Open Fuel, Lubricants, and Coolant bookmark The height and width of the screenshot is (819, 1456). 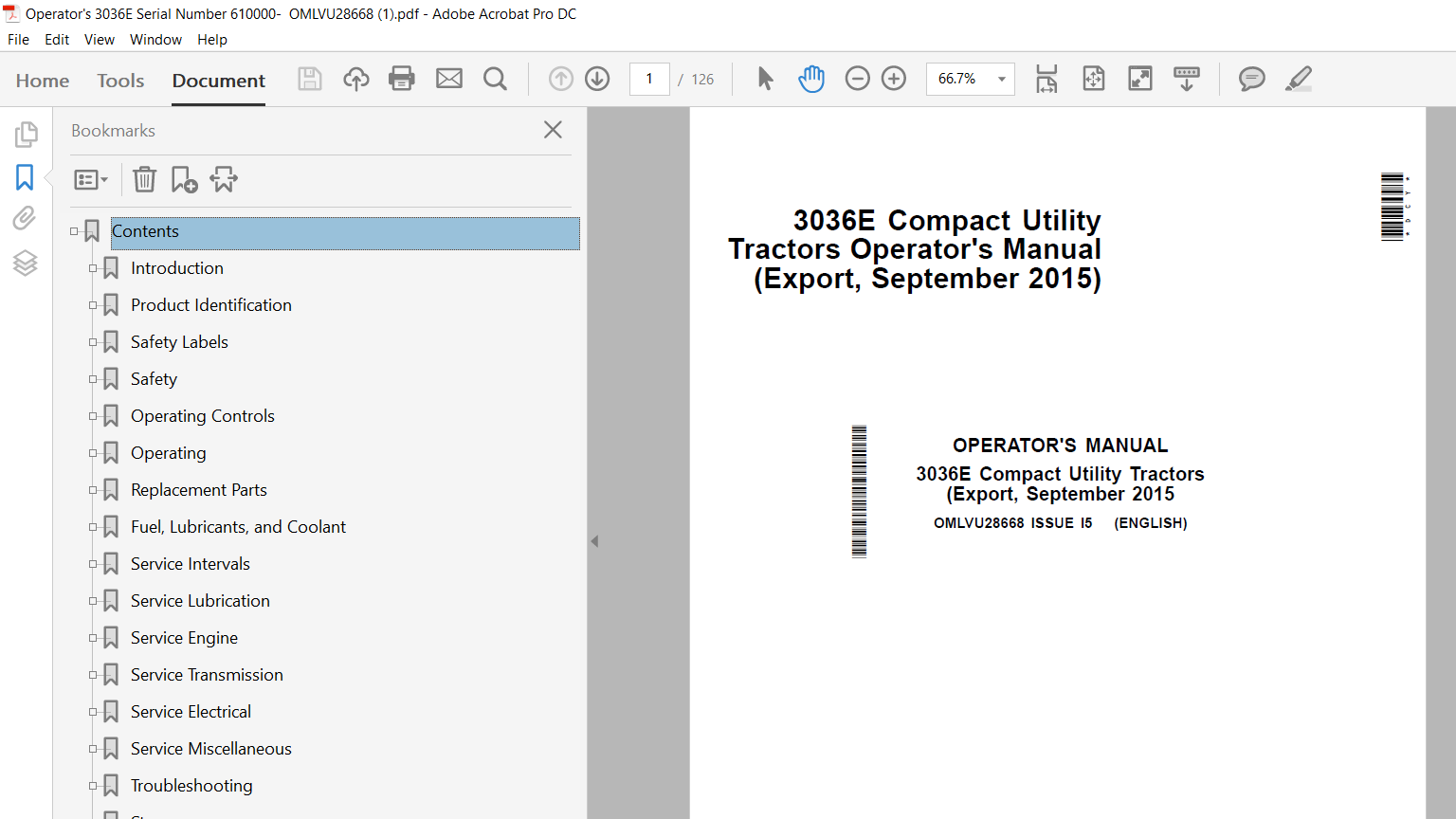coord(238,527)
